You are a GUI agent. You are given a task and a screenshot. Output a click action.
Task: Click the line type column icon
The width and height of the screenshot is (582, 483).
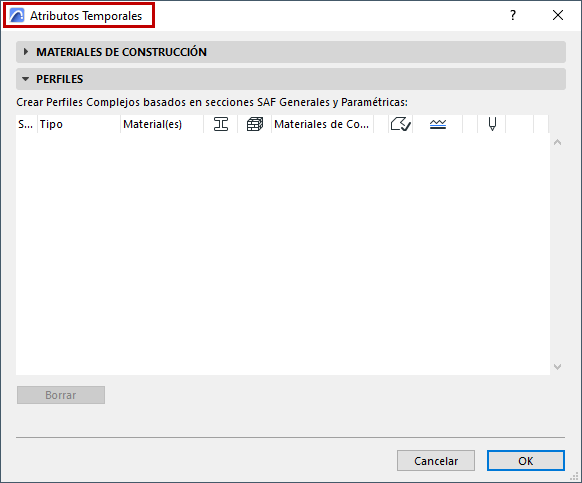point(438,124)
